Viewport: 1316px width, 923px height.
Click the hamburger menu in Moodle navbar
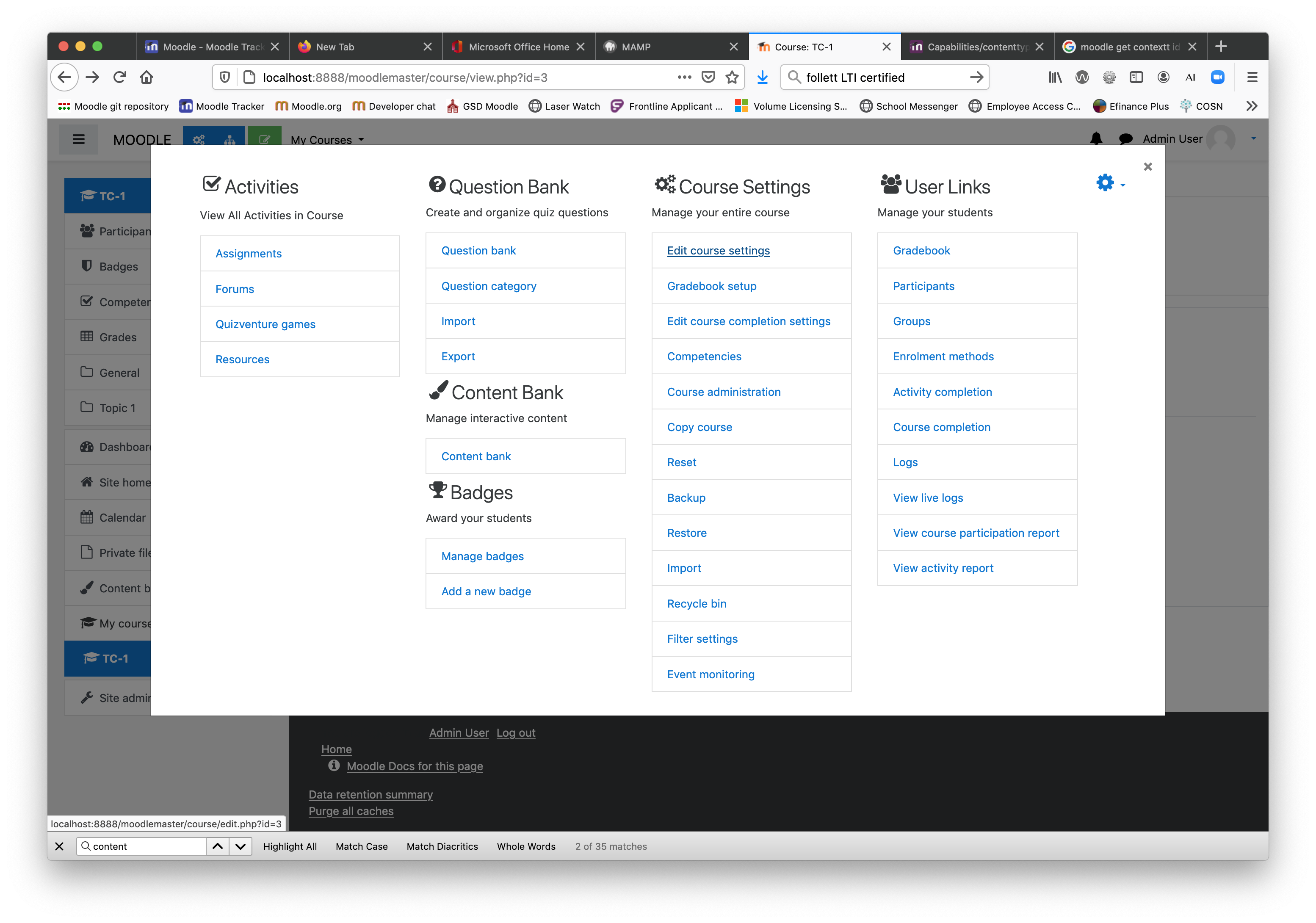point(78,139)
